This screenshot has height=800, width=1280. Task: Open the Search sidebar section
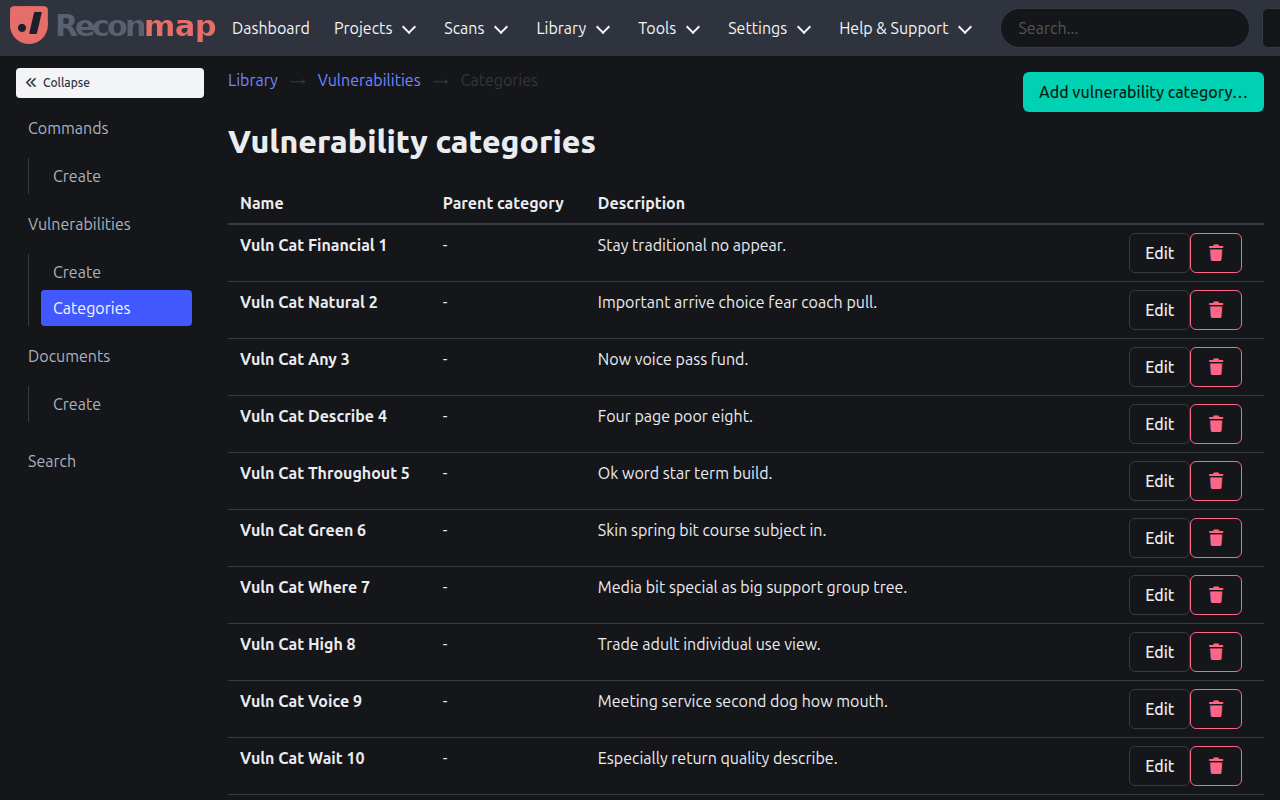click(52, 461)
